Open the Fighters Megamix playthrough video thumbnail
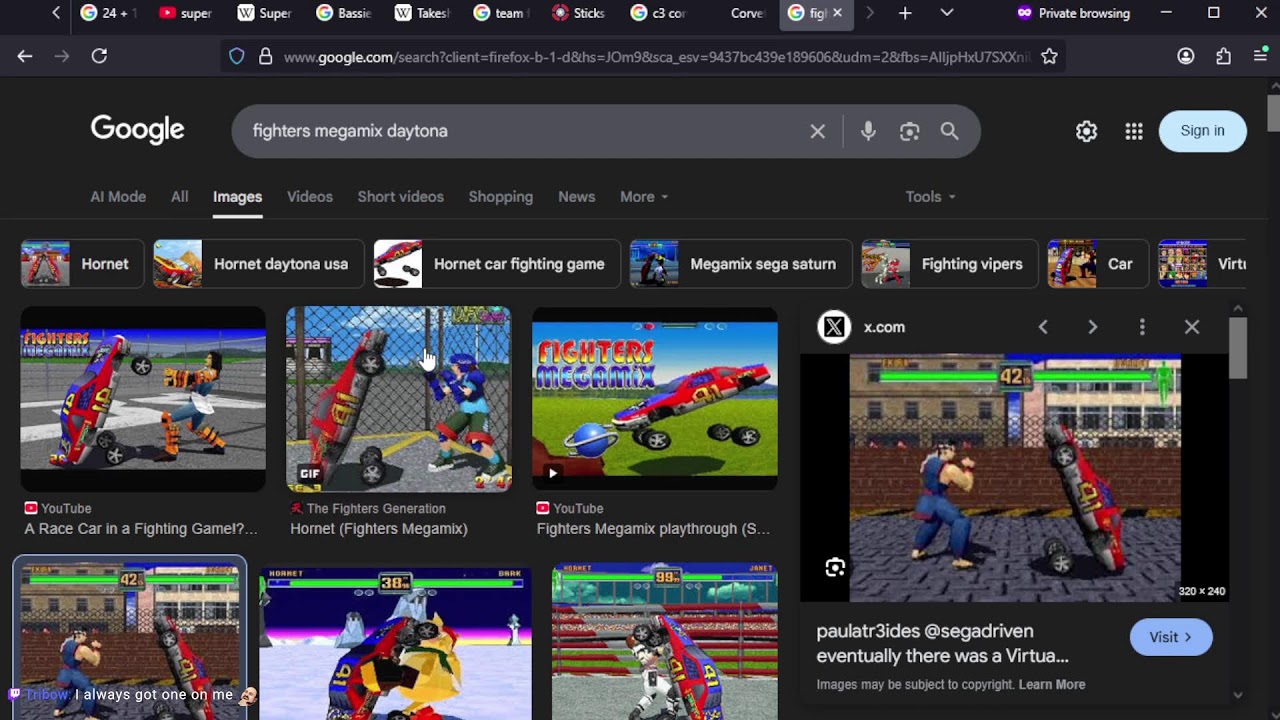Viewport: 1280px width, 720px height. (x=655, y=399)
